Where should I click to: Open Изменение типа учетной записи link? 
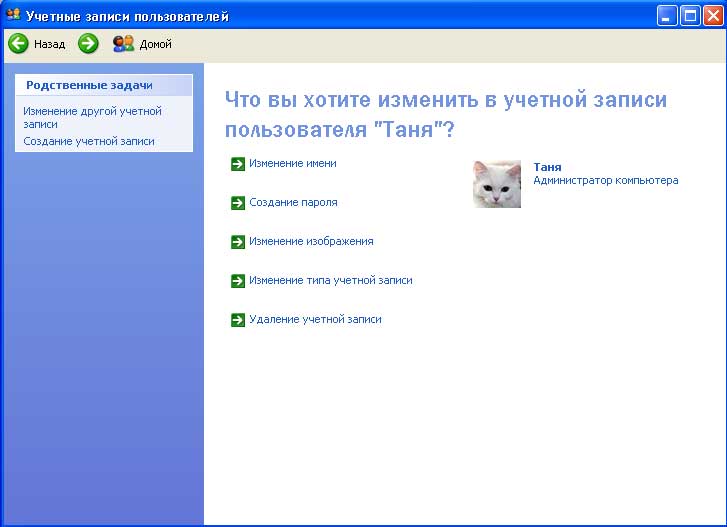pos(331,280)
